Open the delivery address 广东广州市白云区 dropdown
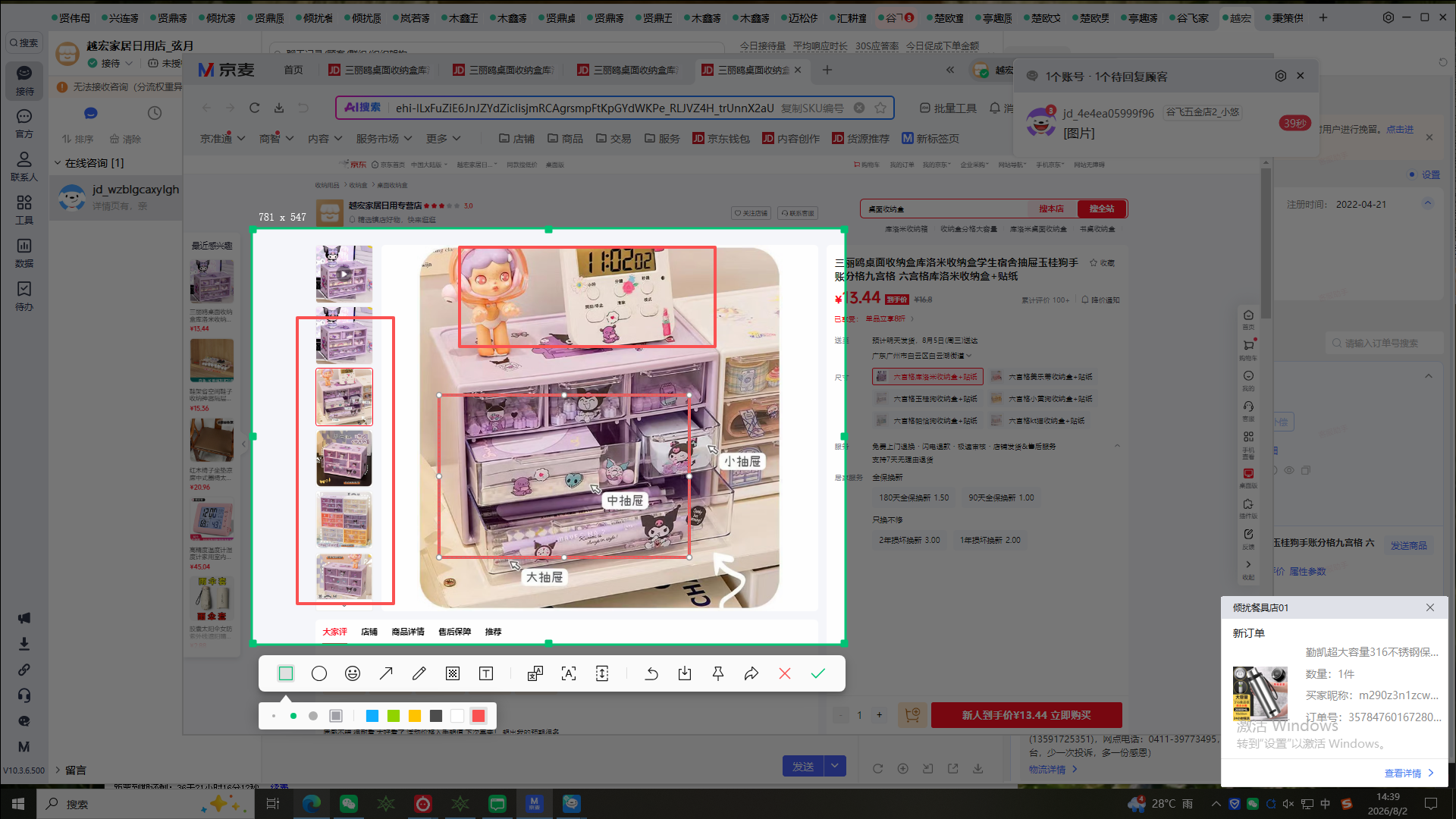Viewport: 1456px width, 819px height. click(x=921, y=356)
